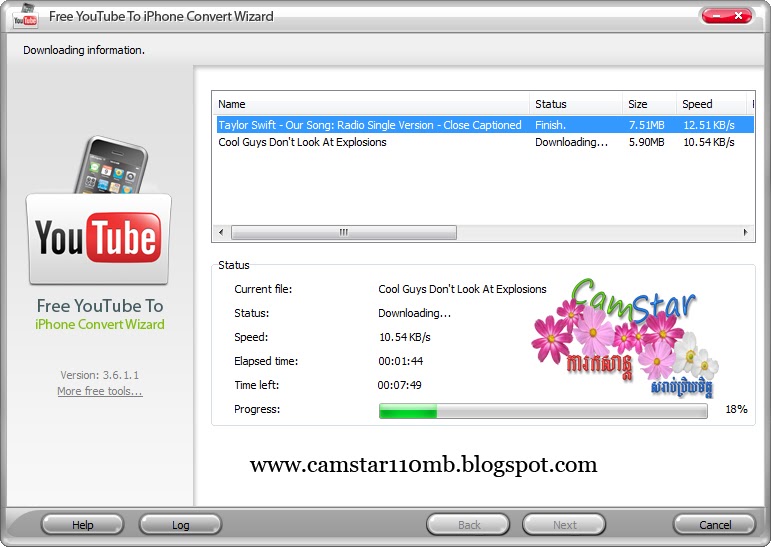This screenshot has width=771, height=547.
Task: Click the list's right scroll arrow
Action: [x=745, y=232]
